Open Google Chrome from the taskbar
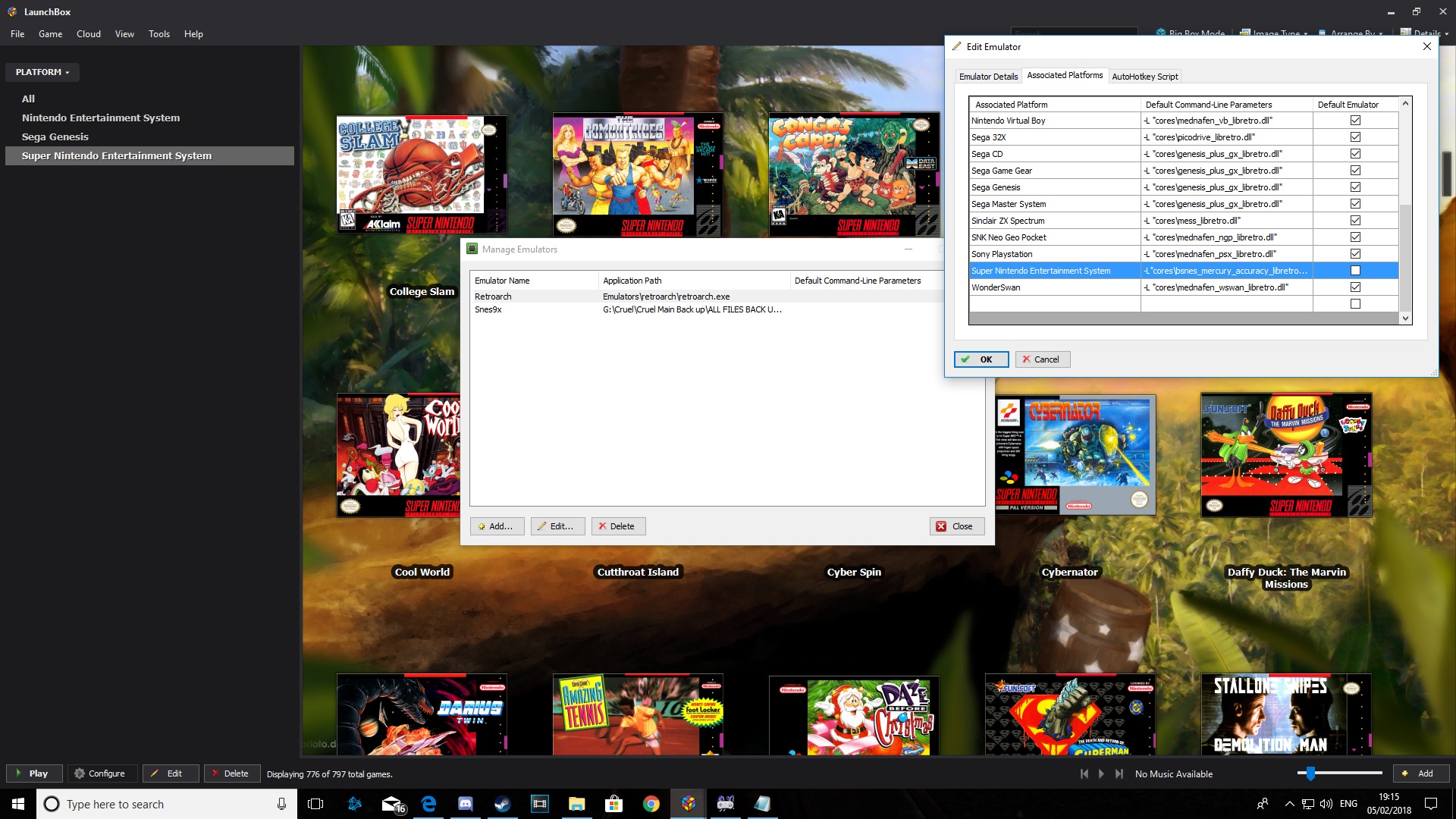Screen dimensions: 1456x819 [x=651, y=804]
